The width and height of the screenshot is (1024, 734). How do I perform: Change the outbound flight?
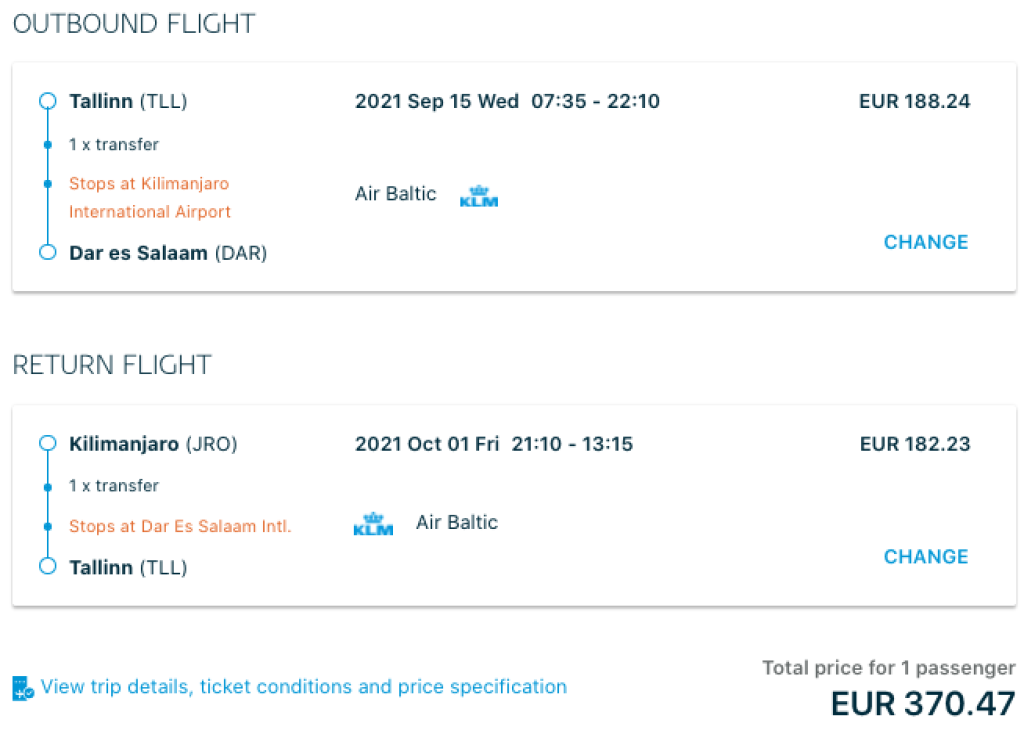tap(926, 242)
